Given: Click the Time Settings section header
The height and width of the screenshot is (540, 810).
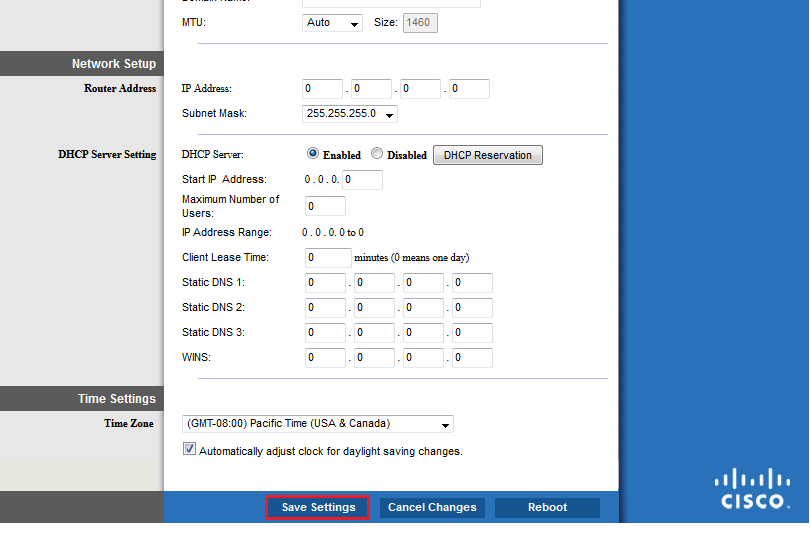Looking at the screenshot, I should [117, 399].
